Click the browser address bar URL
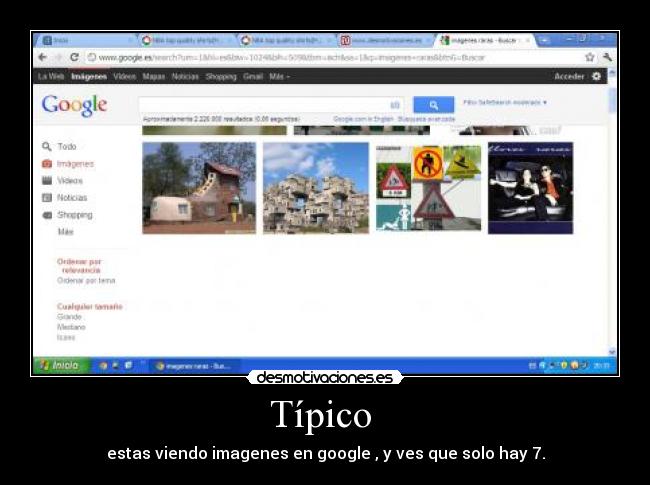Image resolution: width=650 pixels, height=485 pixels. pos(291,57)
